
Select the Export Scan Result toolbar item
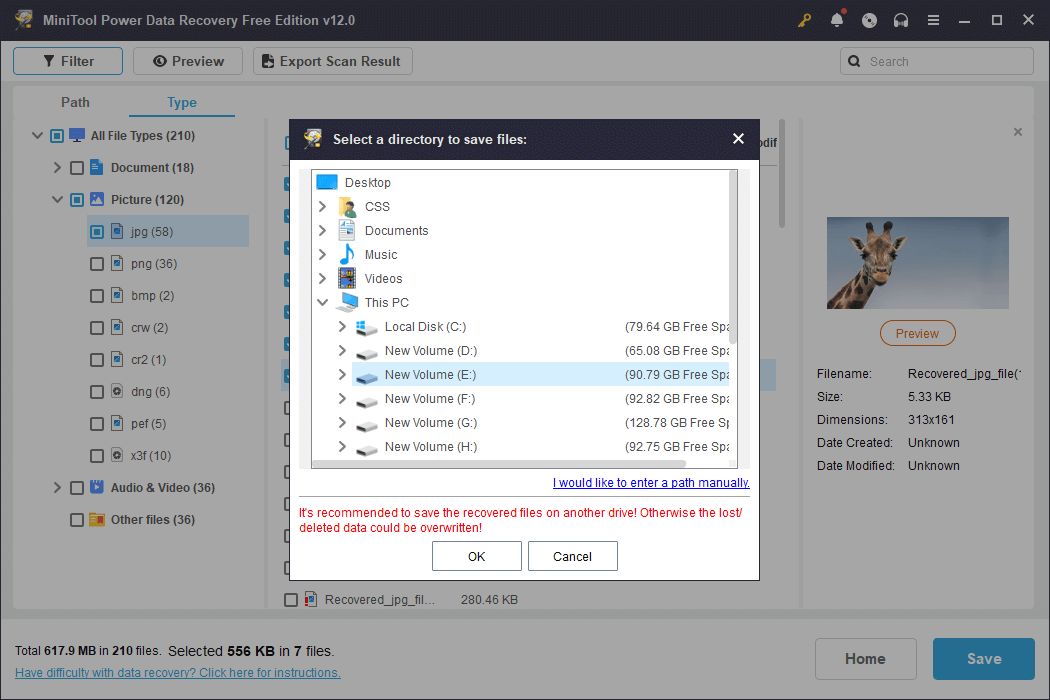pos(332,60)
